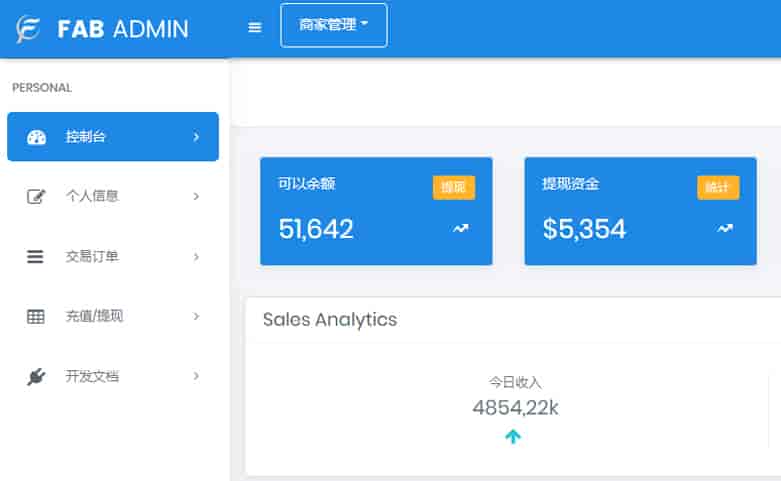This screenshot has height=481, width=781.
Task: Click the 个人信息 edit icon
Action: pos(36,197)
